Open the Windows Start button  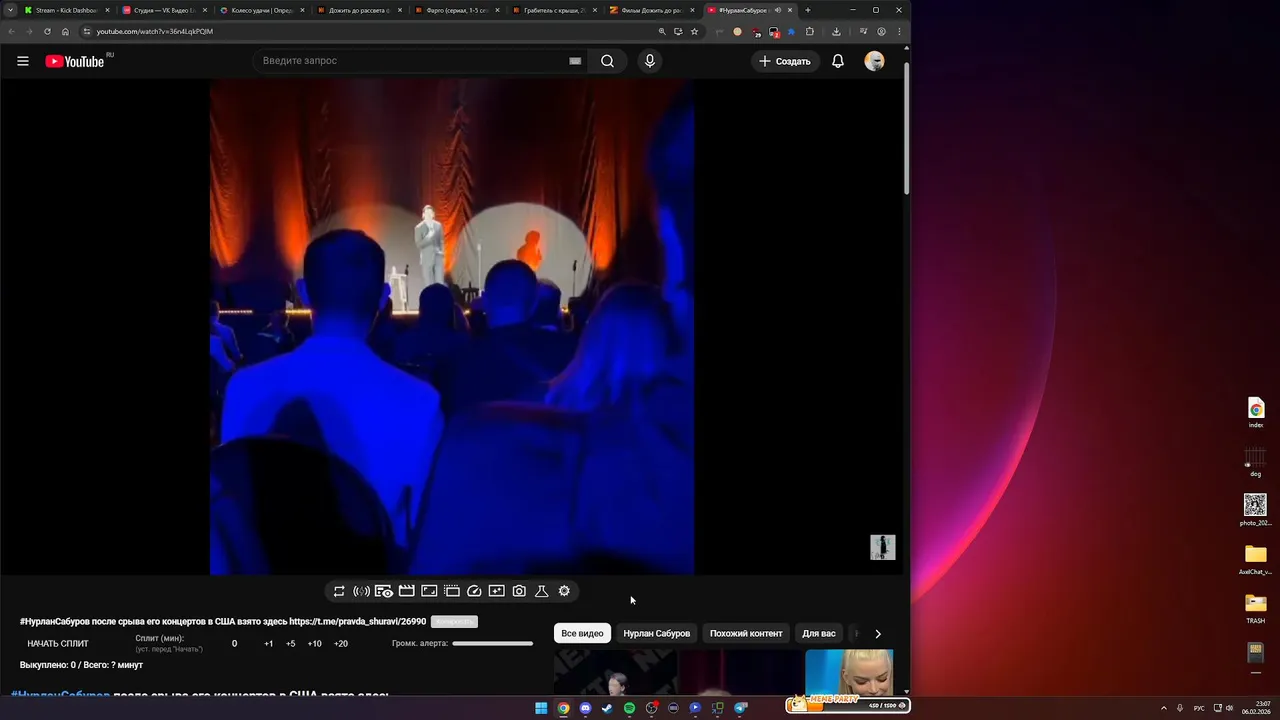coord(541,708)
